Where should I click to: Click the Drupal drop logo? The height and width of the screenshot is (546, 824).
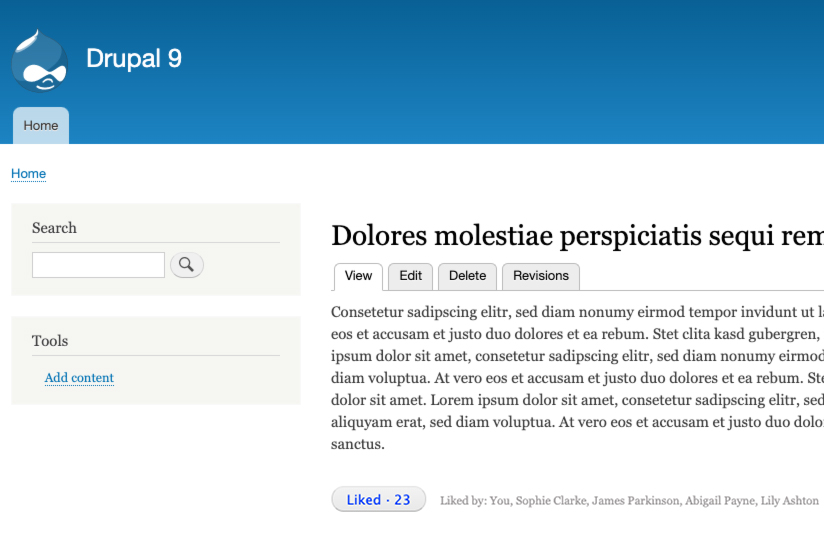39,60
